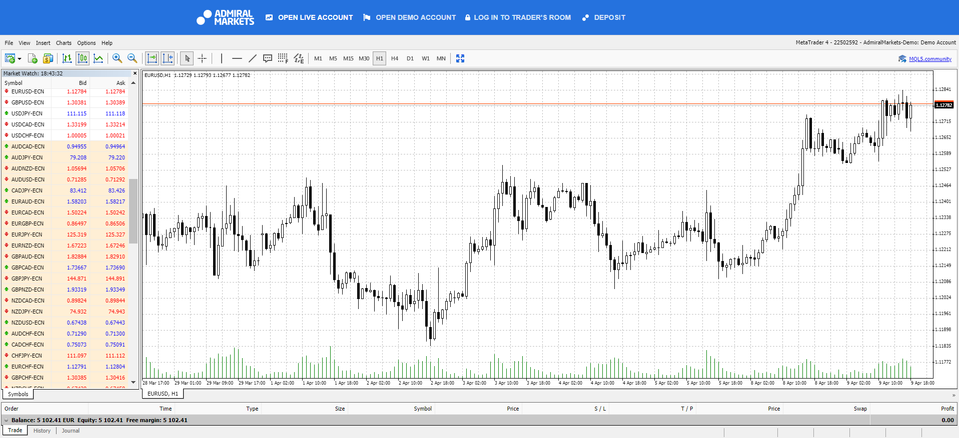
Task: Open the new chart dropdown arrow
Action: [19, 59]
